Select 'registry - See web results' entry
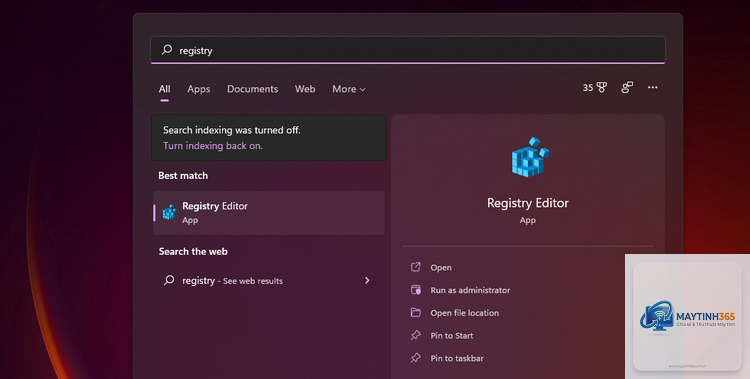Image resolution: width=750 pixels, height=379 pixels. [x=269, y=280]
